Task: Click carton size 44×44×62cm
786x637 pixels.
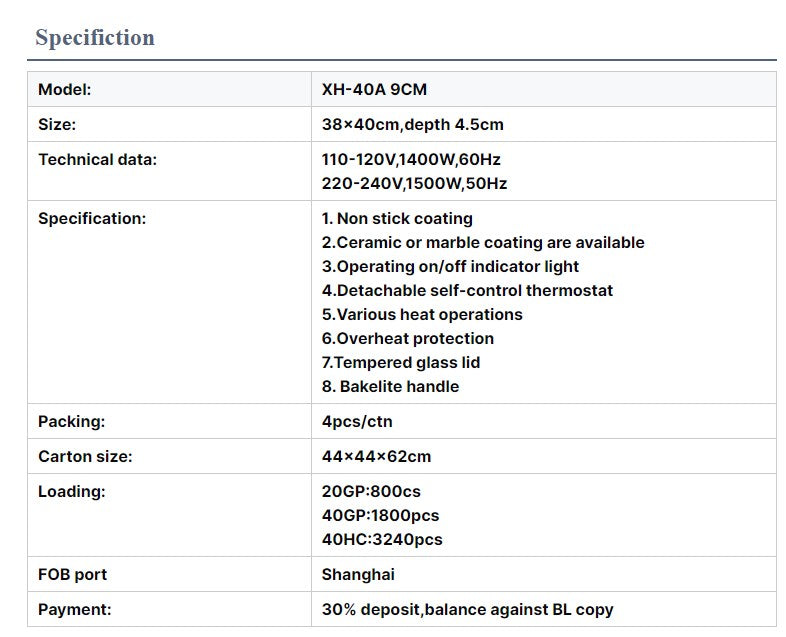Action: [x=376, y=457]
